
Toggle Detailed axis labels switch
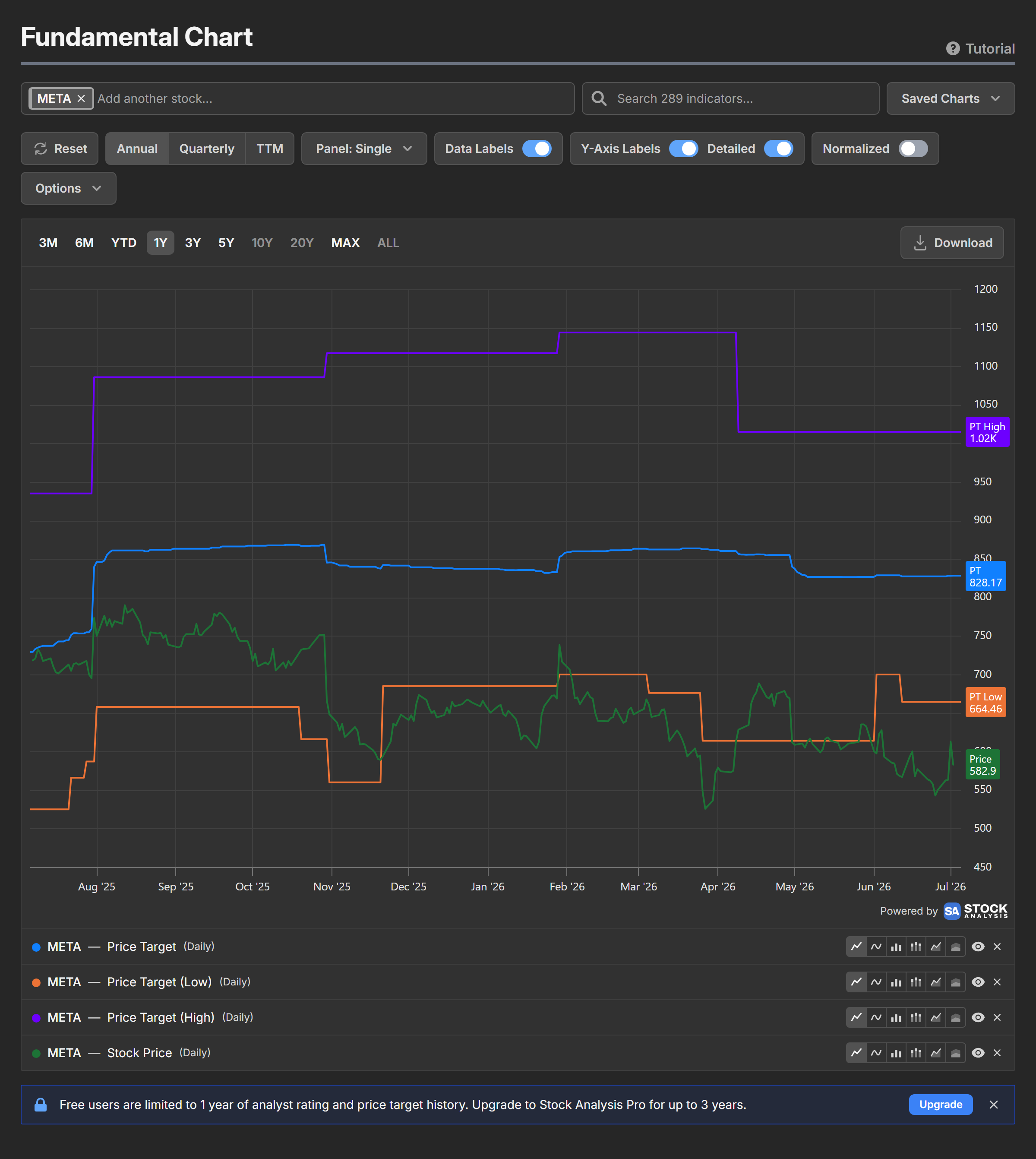point(779,149)
